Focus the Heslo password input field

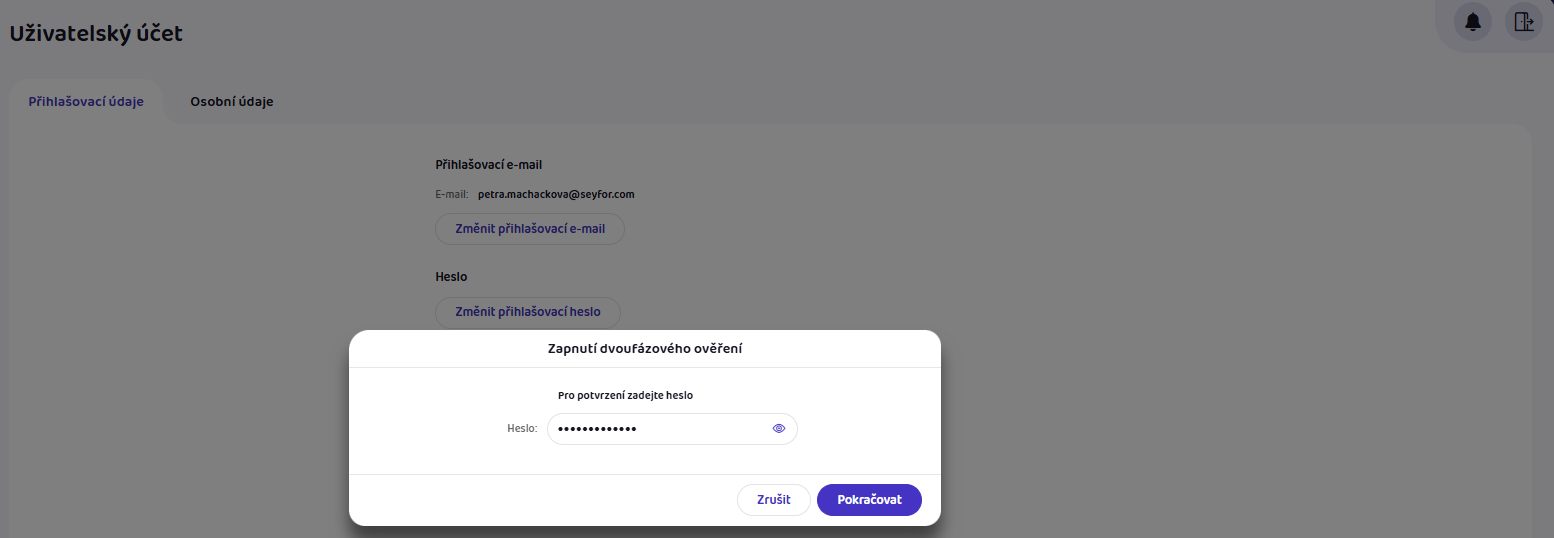pyautogui.click(x=700, y=429)
